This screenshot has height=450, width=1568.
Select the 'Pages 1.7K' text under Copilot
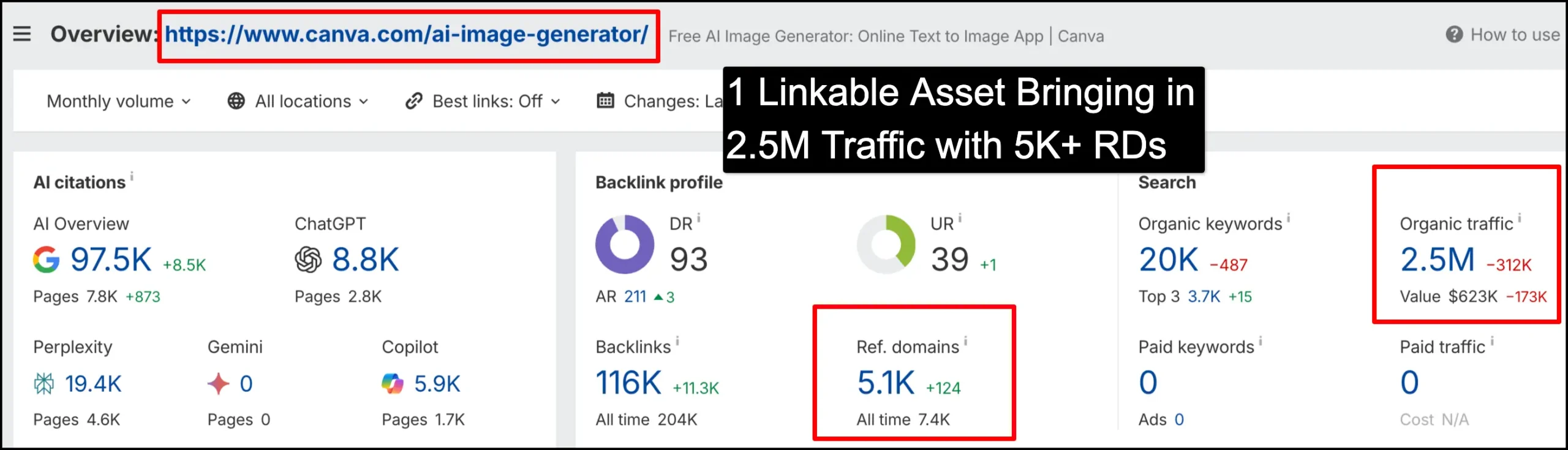pyautogui.click(x=423, y=420)
